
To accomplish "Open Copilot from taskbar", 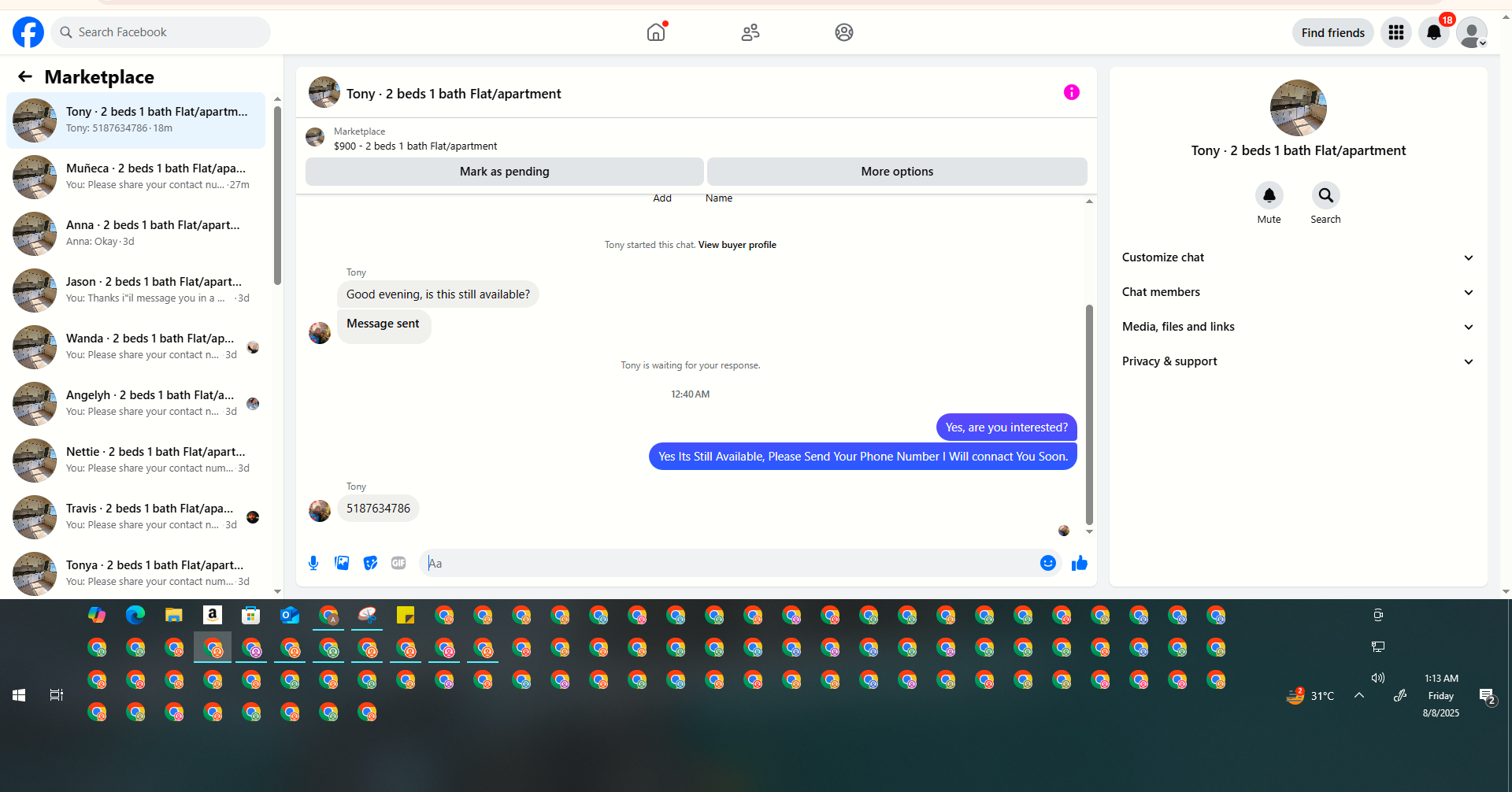I will [97, 615].
